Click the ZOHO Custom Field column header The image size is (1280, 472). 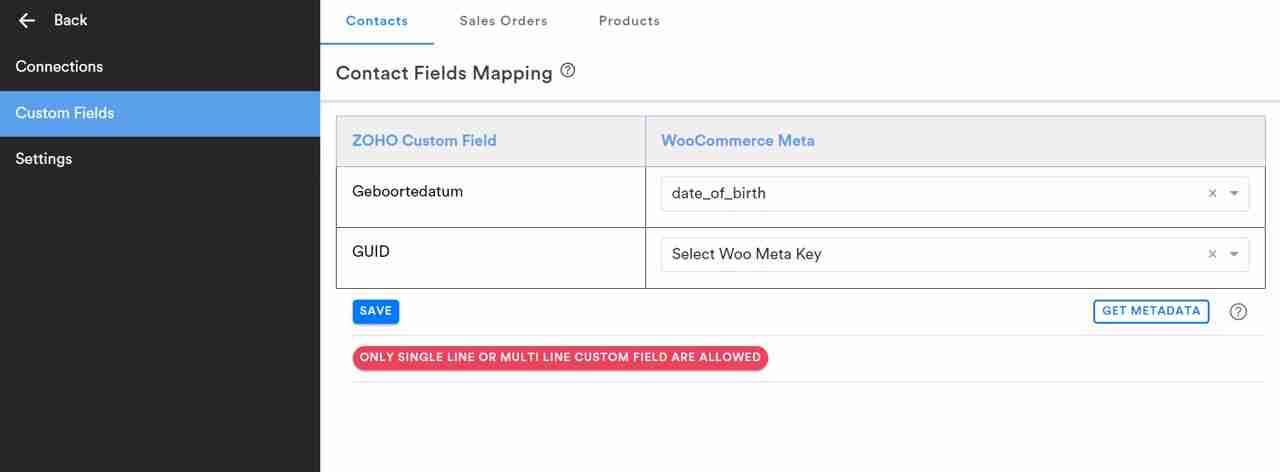424,141
